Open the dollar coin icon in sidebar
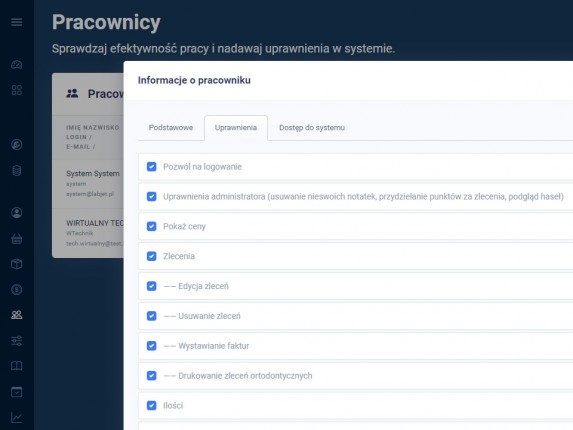Viewport: 573px width, 430px height. 16,290
